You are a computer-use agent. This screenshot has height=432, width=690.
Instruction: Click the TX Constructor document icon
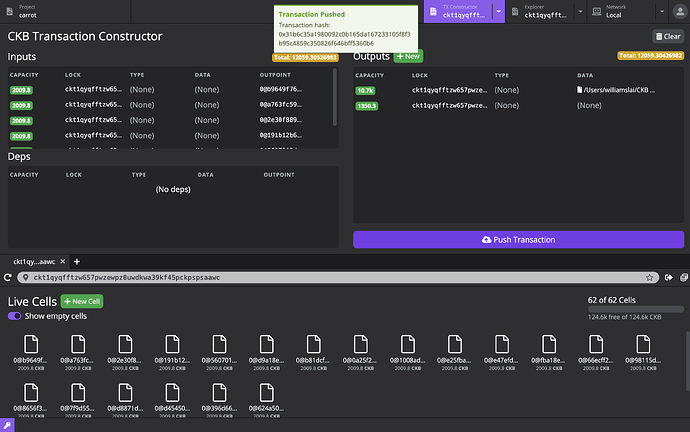click(x=433, y=11)
